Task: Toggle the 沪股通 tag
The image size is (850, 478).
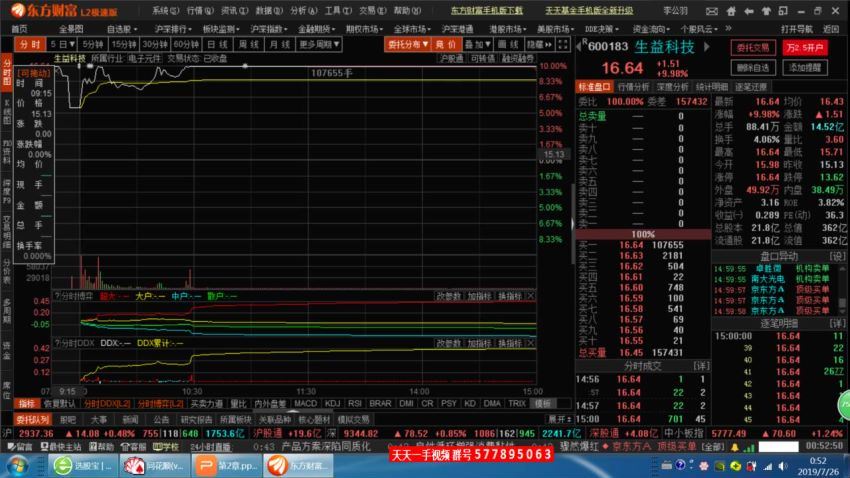Action: (x=451, y=58)
